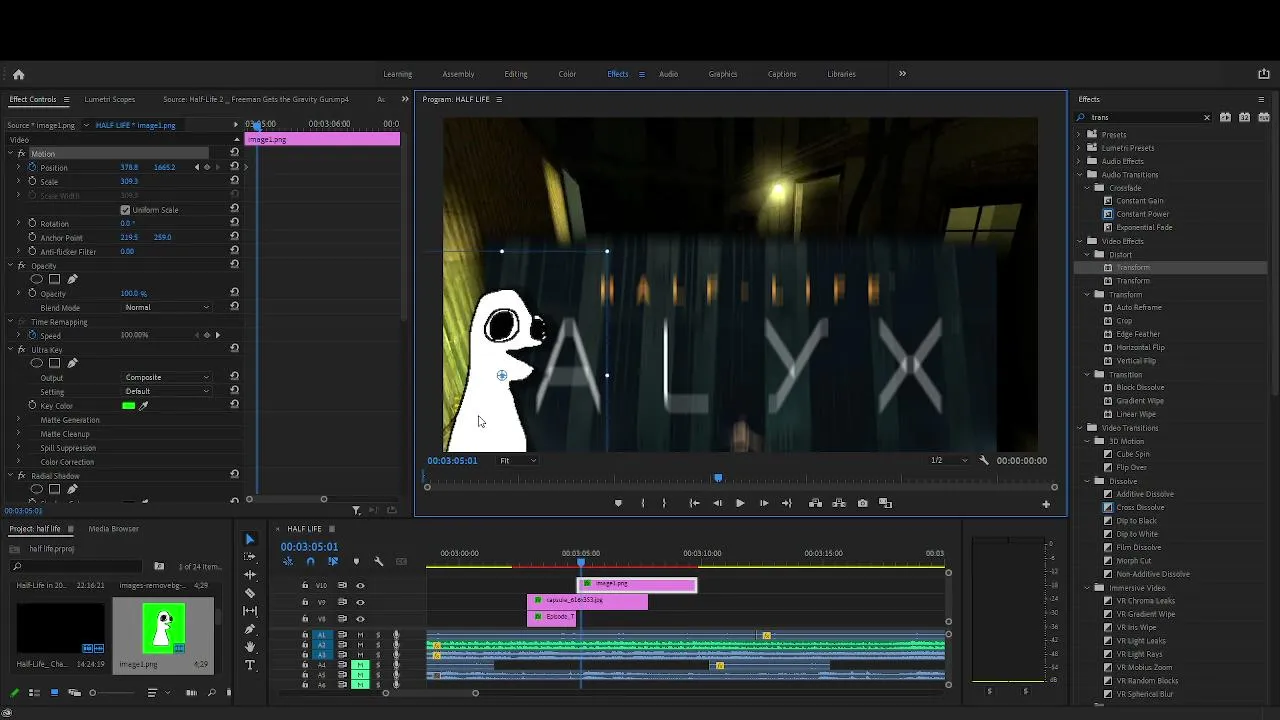Reset the Position parameter
The height and width of the screenshot is (720, 1280).
234,167
